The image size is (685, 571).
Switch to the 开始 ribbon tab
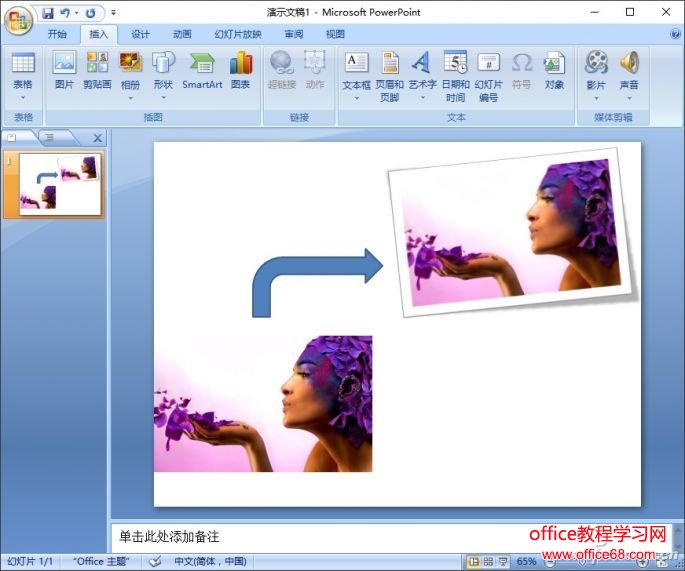click(57, 34)
